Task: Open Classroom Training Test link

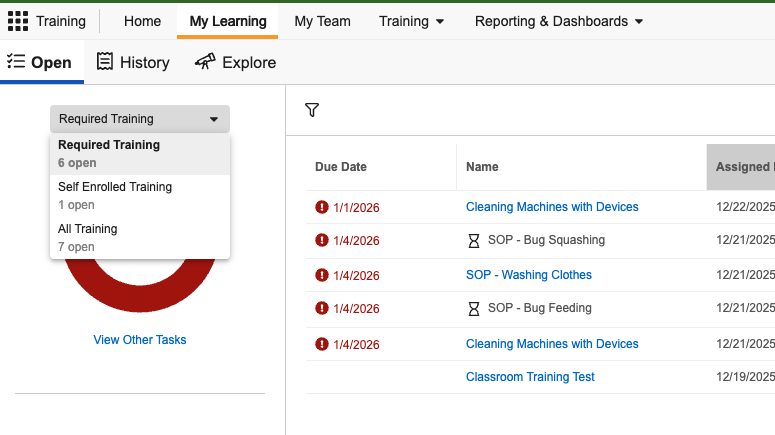Action: [530, 377]
